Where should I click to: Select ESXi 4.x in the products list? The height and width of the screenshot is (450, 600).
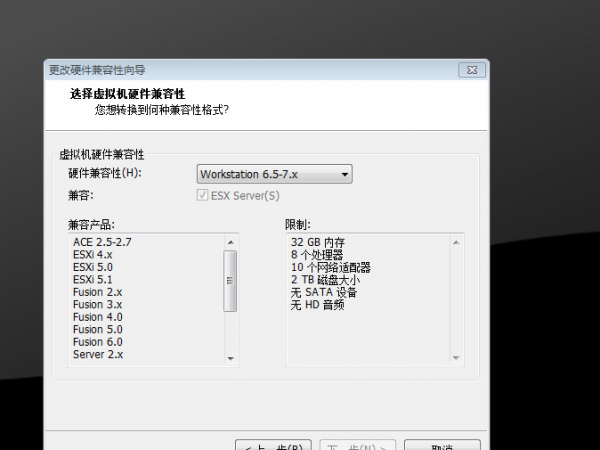(x=95, y=255)
